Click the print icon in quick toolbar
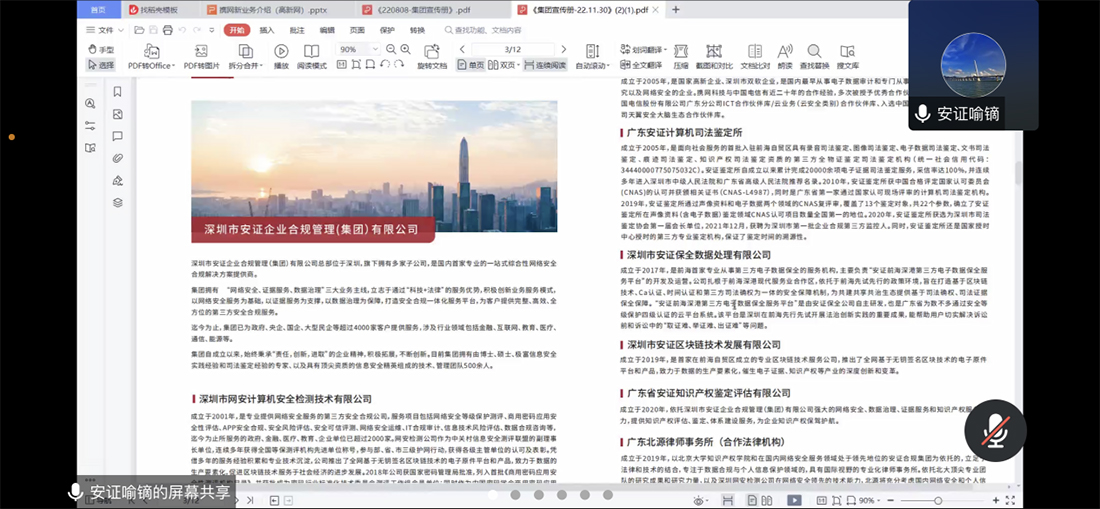This screenshot has height=509, width=1100. coord(168,30)
